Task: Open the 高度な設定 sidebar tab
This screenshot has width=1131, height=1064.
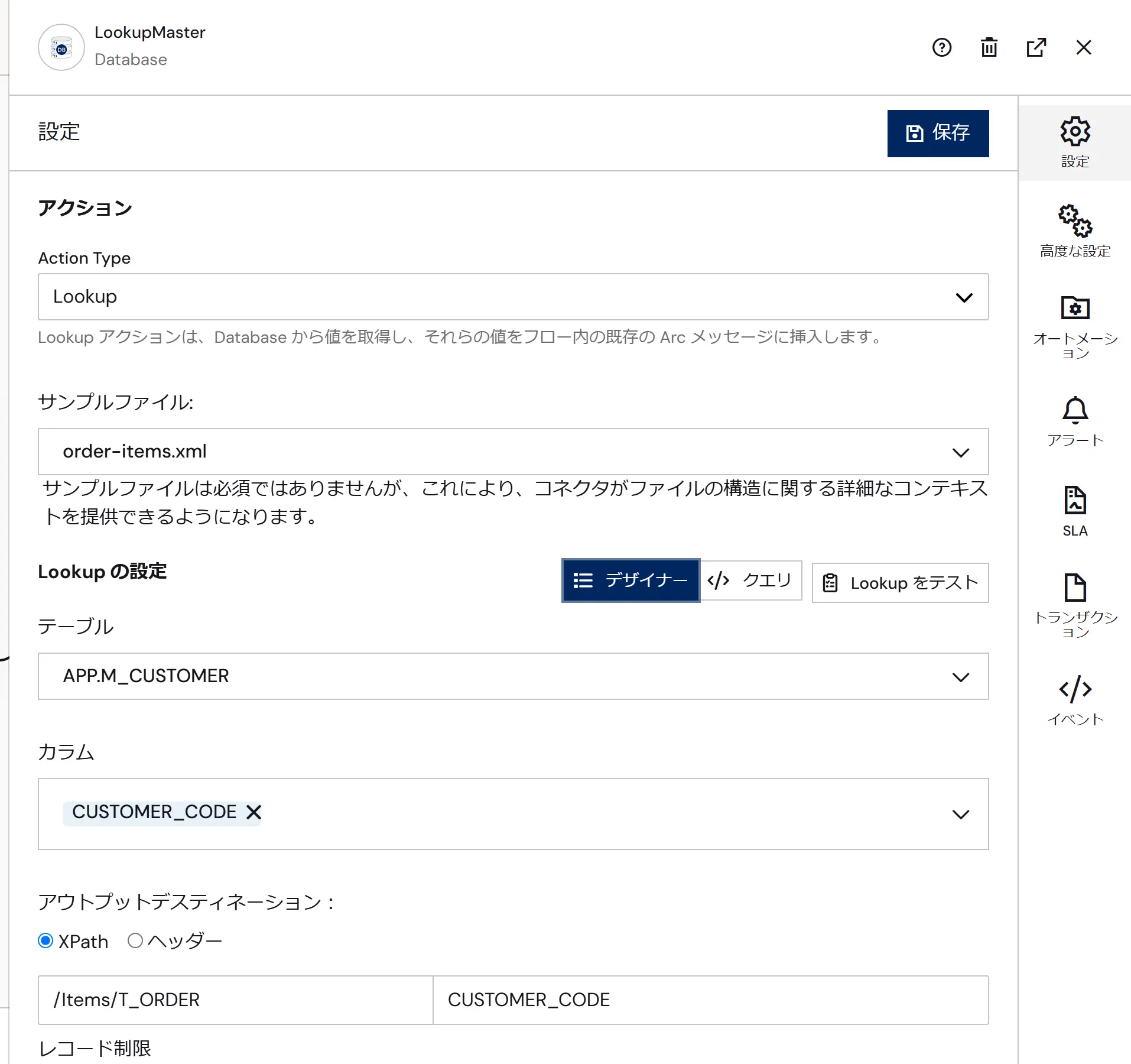Action: pyautogui.click(x=1075, y=232)
